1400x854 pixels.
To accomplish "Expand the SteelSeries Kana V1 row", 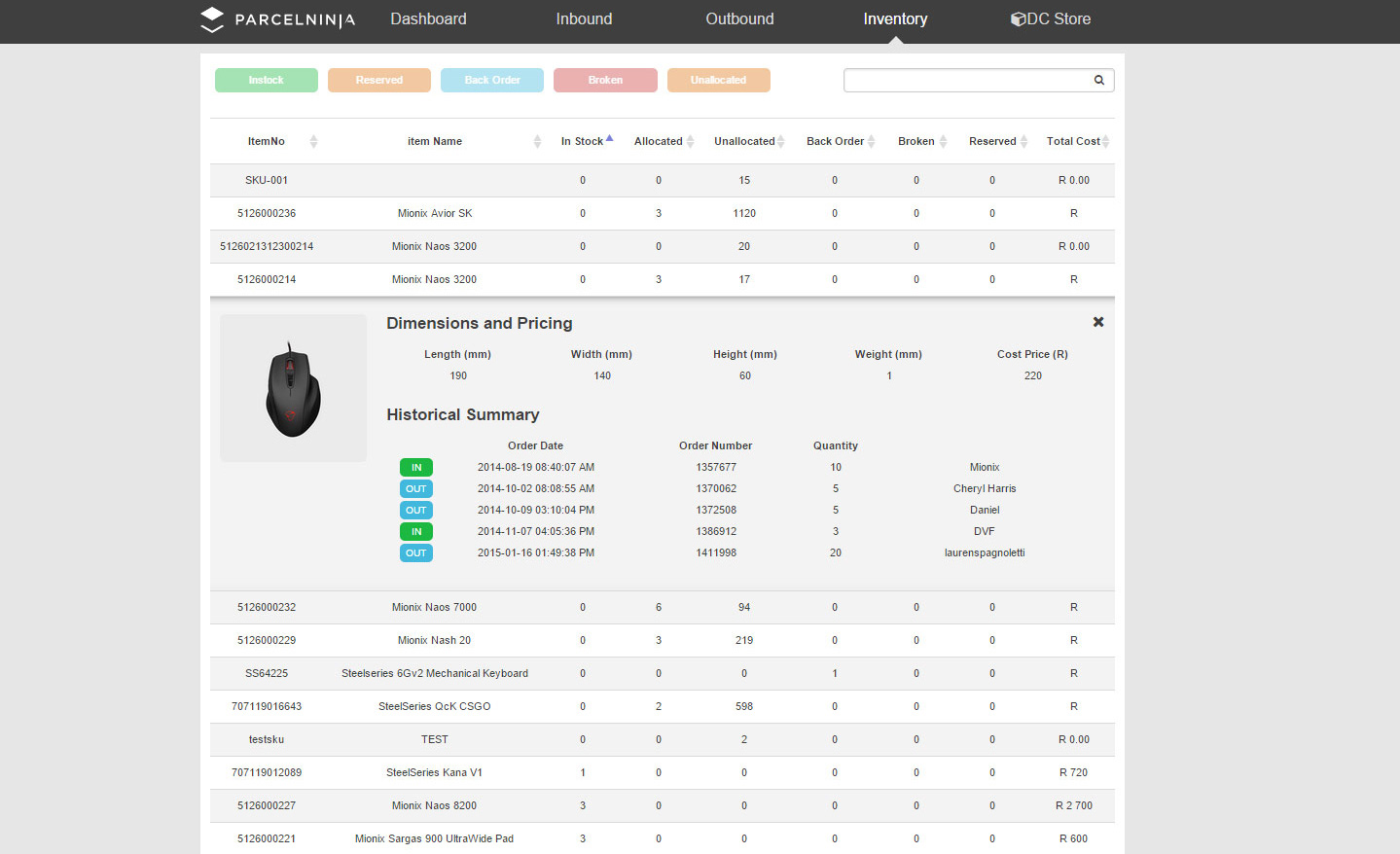I will coord(663,773).
